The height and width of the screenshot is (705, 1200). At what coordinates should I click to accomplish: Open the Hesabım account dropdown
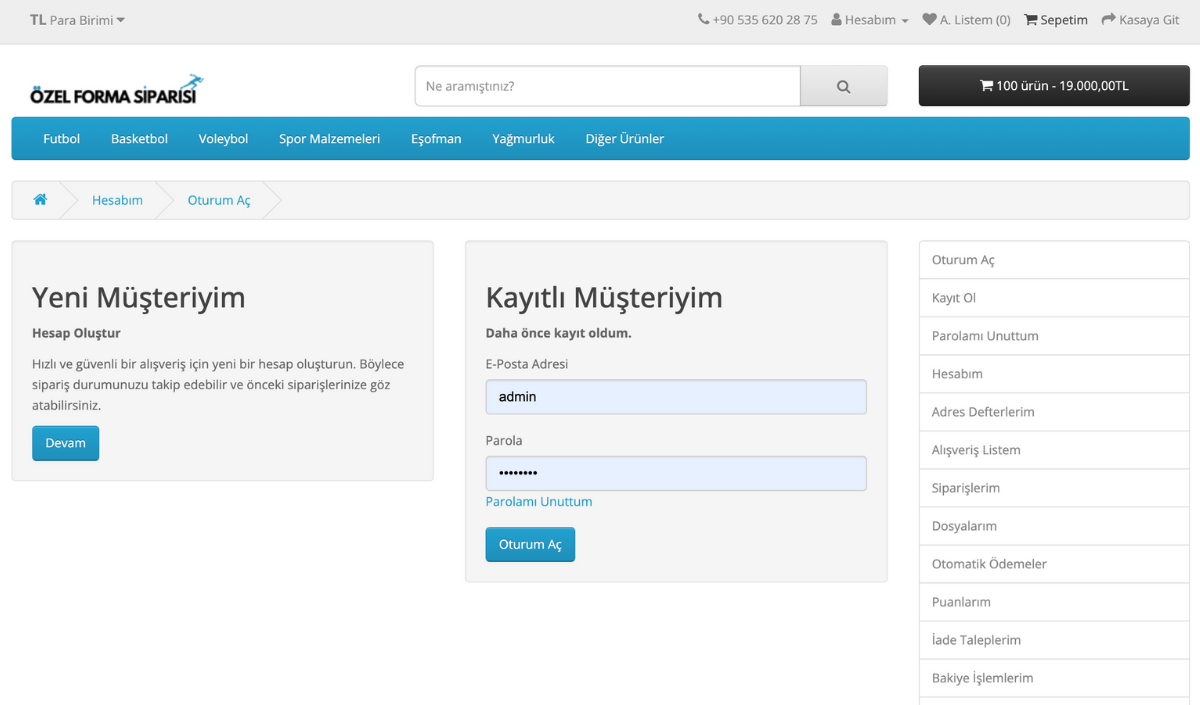click(869, 20)
